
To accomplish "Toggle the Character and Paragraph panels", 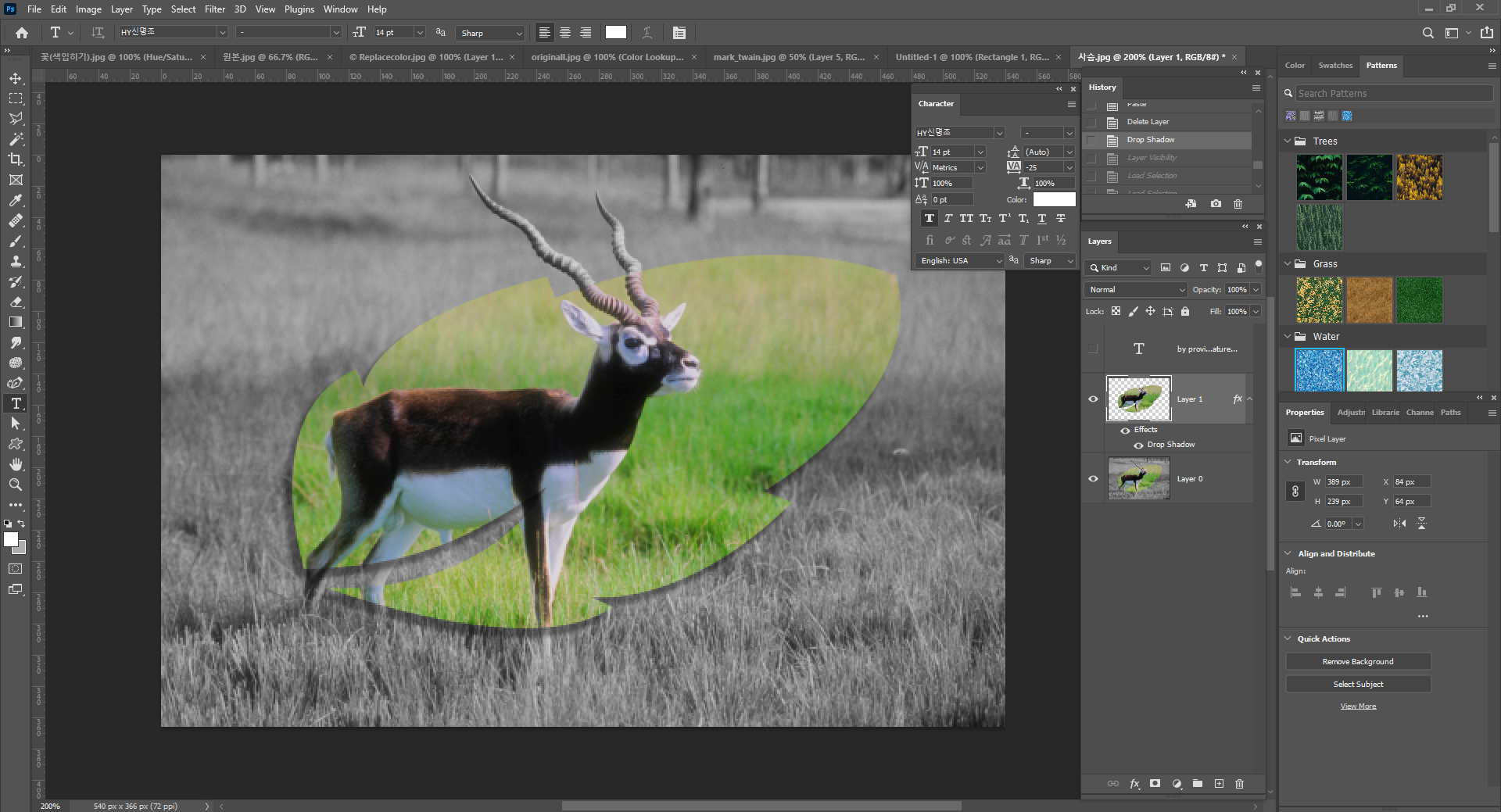I will point(679,33).
